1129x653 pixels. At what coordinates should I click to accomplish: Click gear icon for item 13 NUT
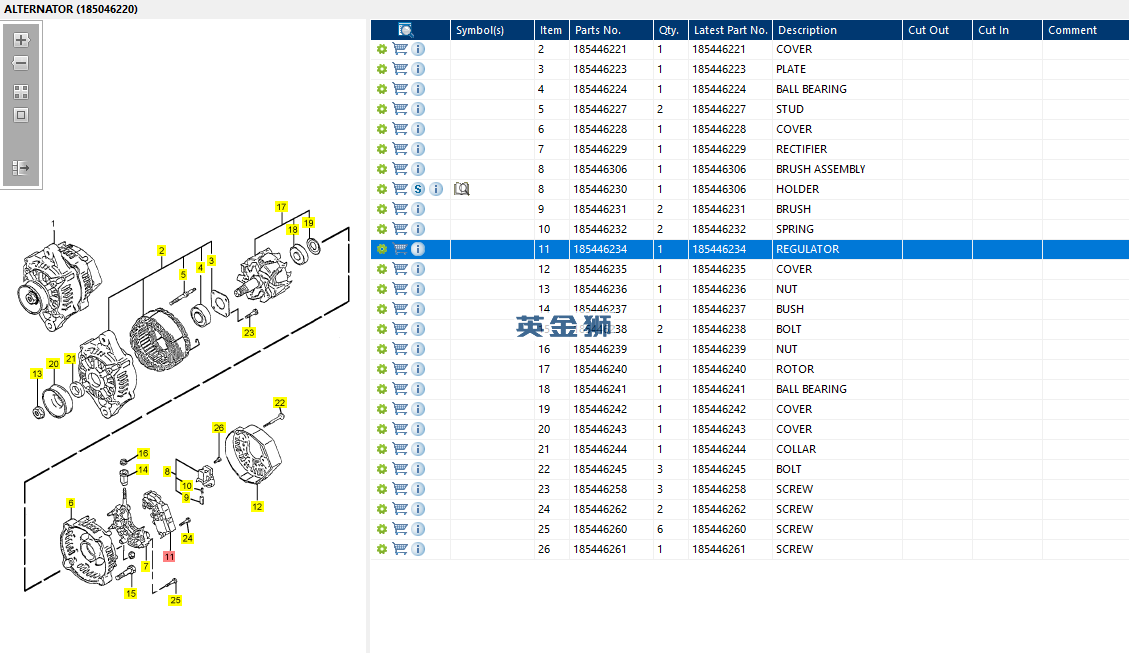pyautogui.click(x=382, y=289)
